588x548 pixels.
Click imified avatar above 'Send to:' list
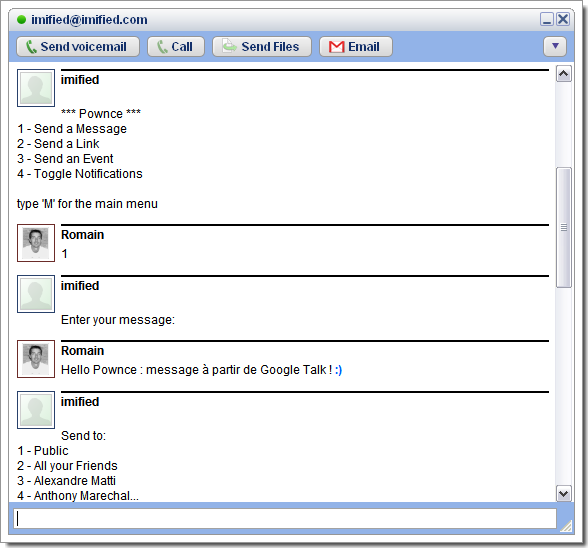coord(36,410)
